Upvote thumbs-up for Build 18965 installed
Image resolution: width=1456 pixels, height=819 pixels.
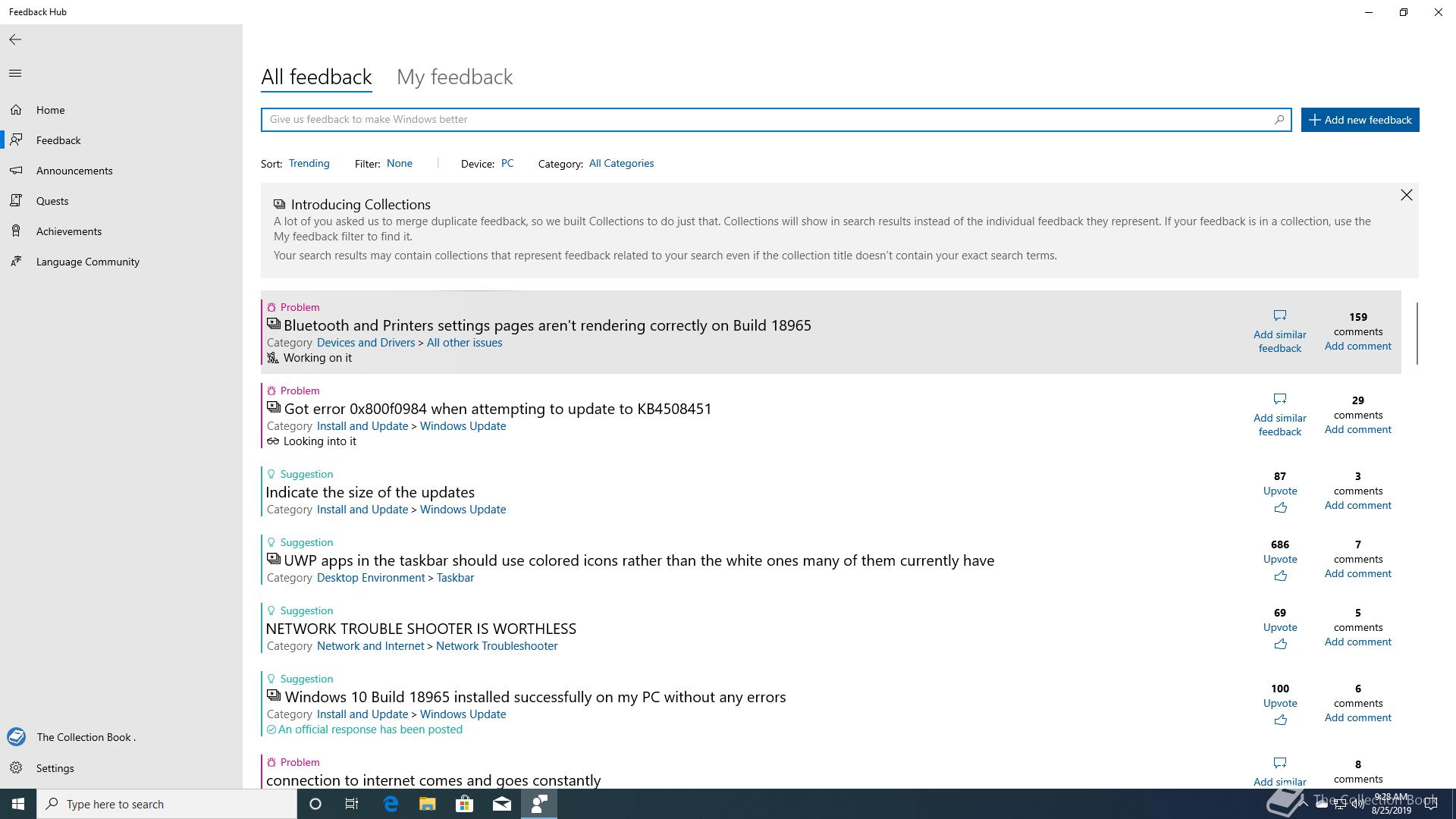point(1280,720)
